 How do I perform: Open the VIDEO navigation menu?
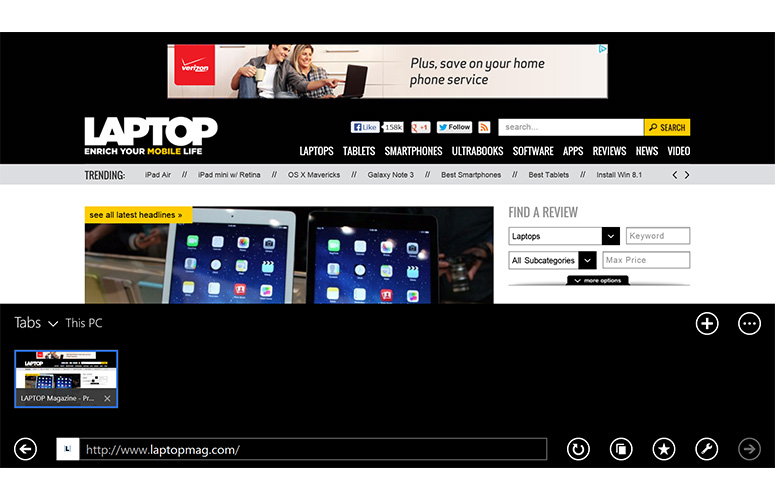pyautogui.click(x=679, y=151)
